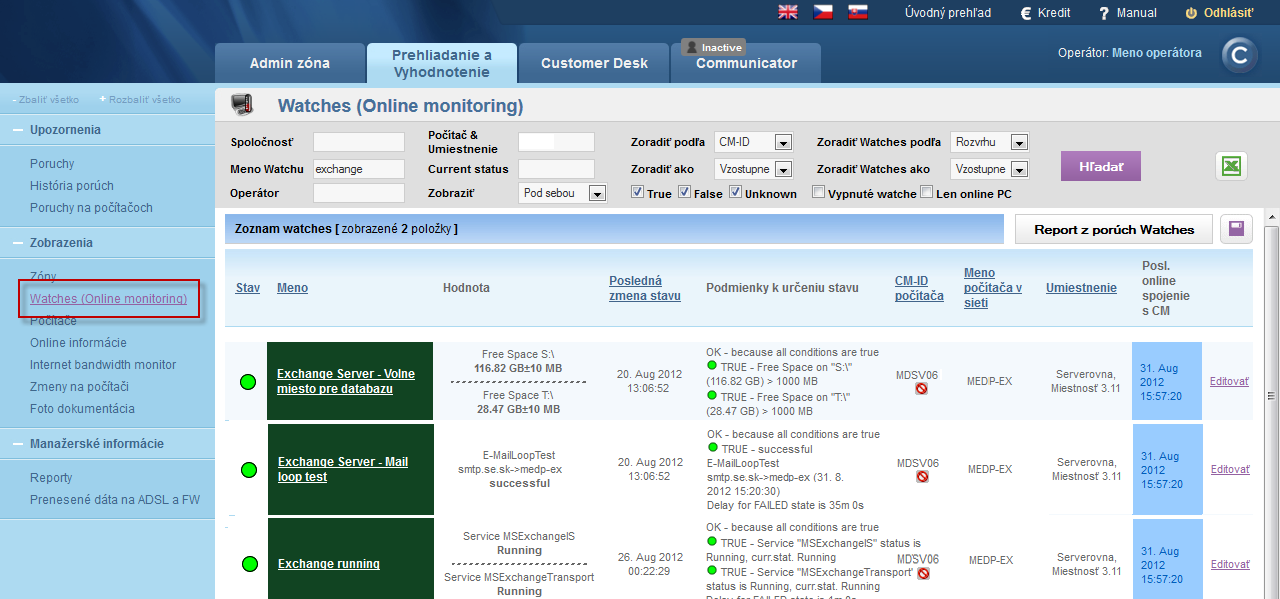Toggle the False checkbox

point(685,193)
